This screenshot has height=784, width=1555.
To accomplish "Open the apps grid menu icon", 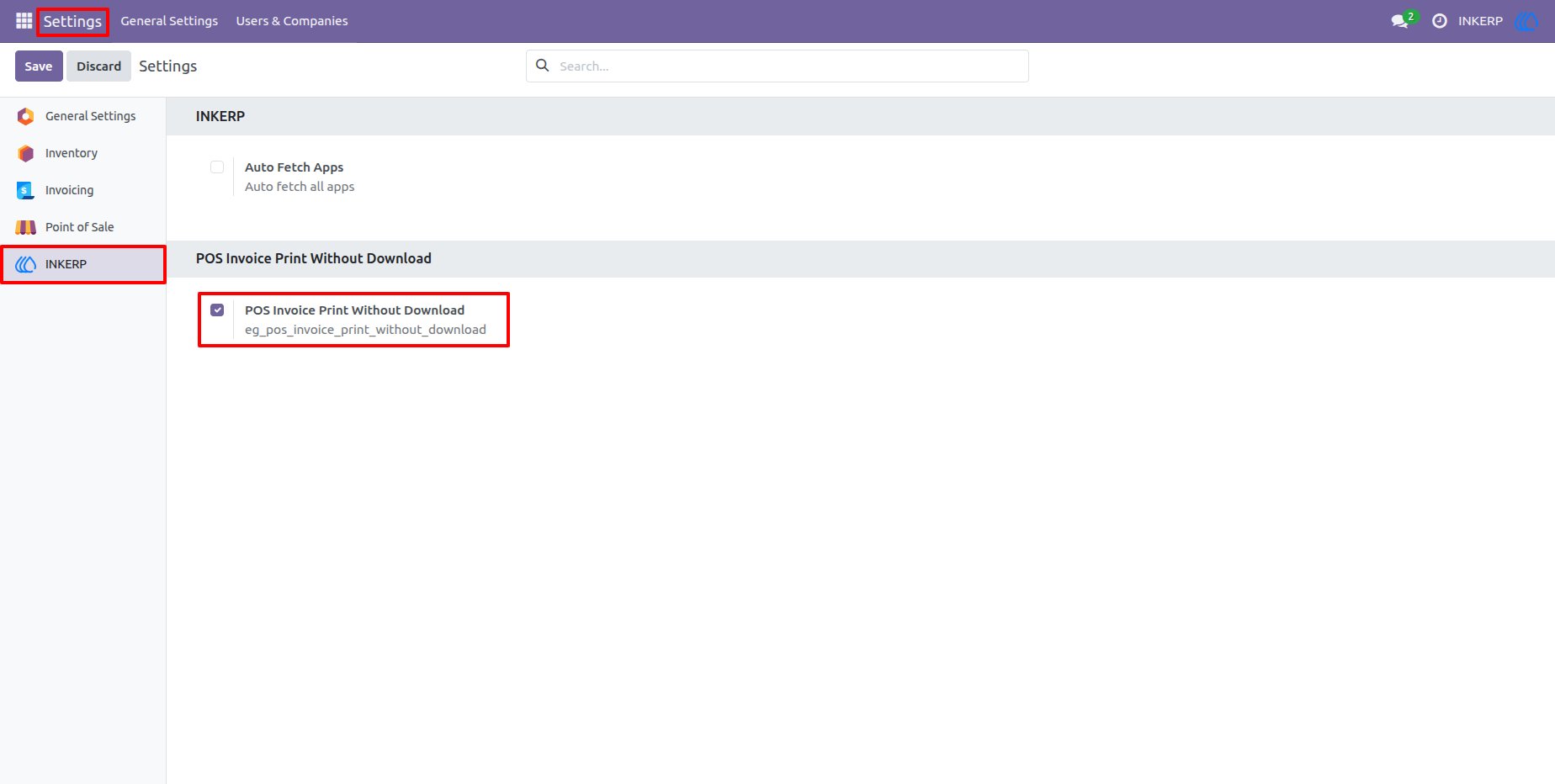I will click(x=24, y=21).
